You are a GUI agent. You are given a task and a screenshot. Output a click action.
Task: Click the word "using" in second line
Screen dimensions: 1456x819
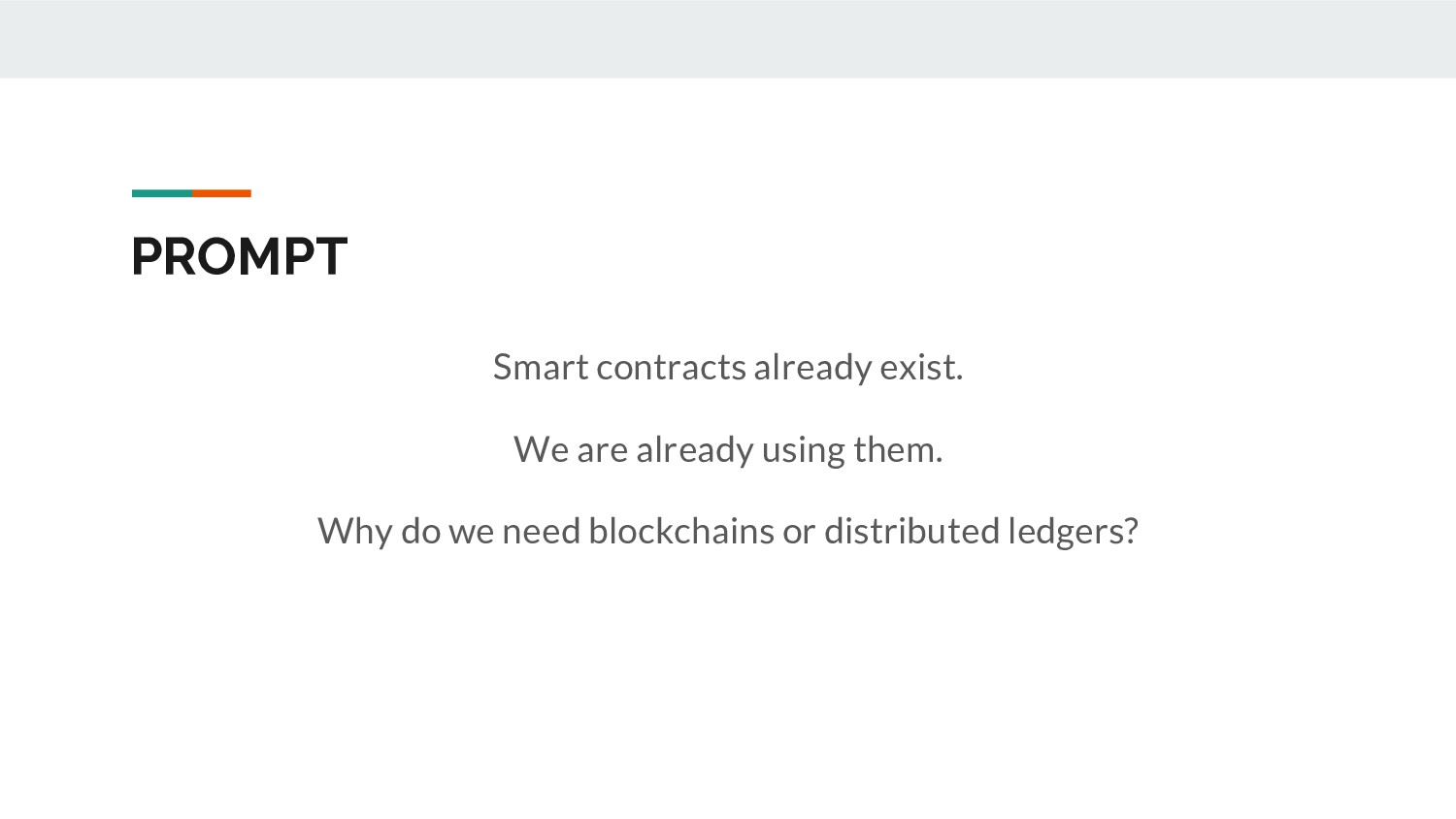(x=803, y=451)
